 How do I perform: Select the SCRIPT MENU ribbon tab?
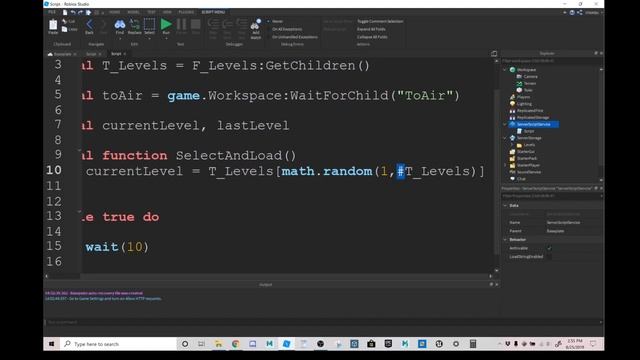[213, 12]
